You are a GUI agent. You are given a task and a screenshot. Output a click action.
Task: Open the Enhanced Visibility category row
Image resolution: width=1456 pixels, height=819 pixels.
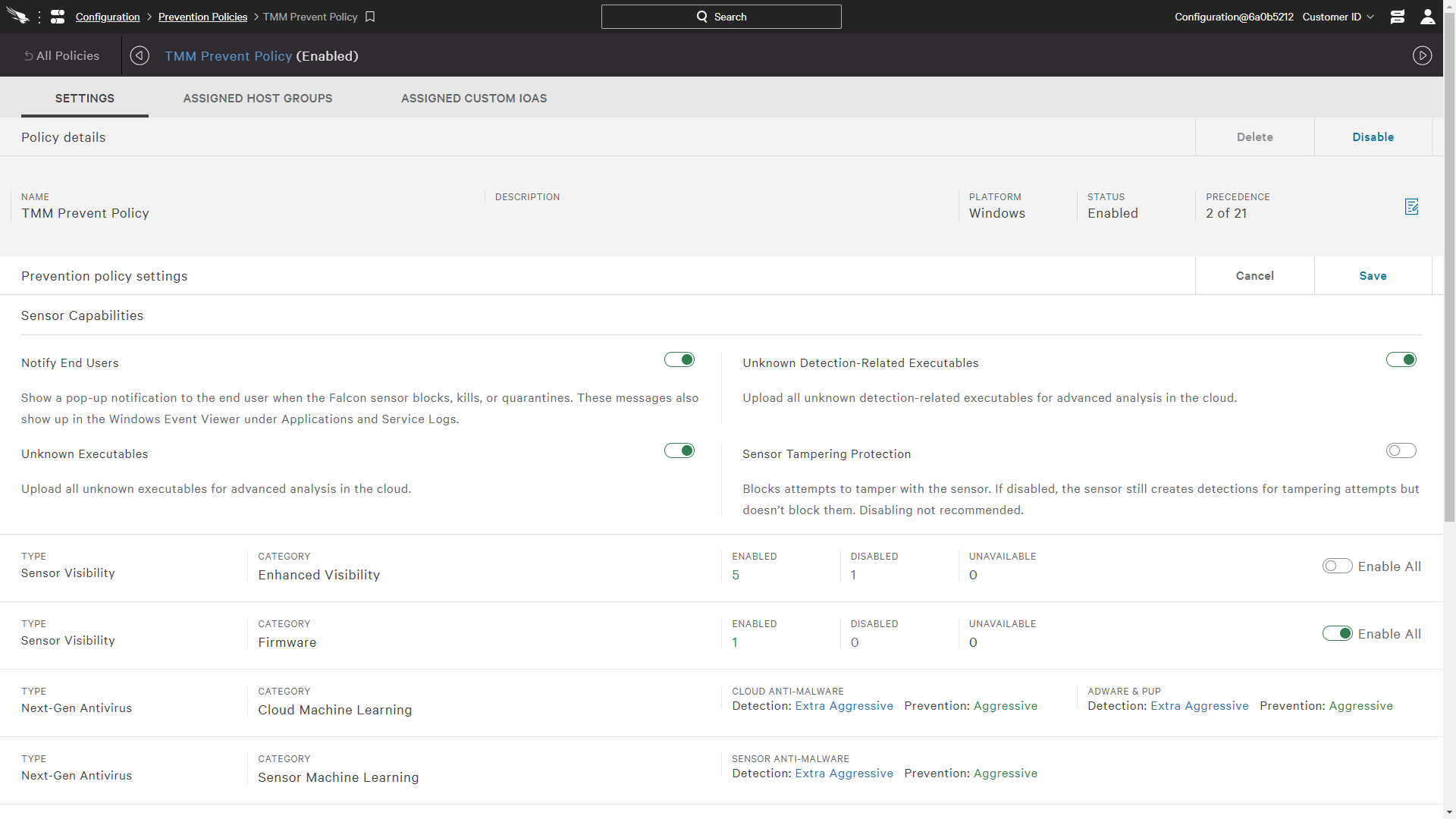click(x=721, y=568)
